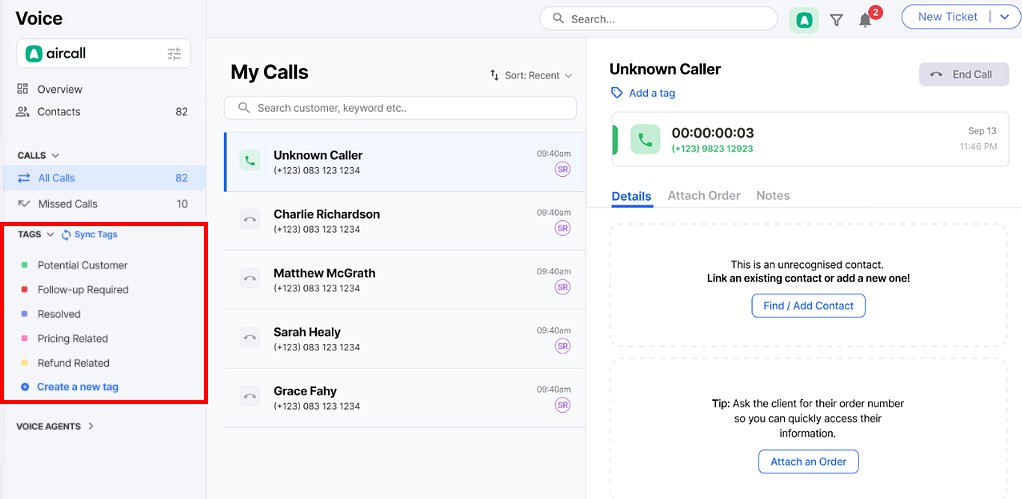Click the gray phone icon for Charlie Richardson
The height and width of the screenshot is (499, 1022).
click(x=250, y=220)
